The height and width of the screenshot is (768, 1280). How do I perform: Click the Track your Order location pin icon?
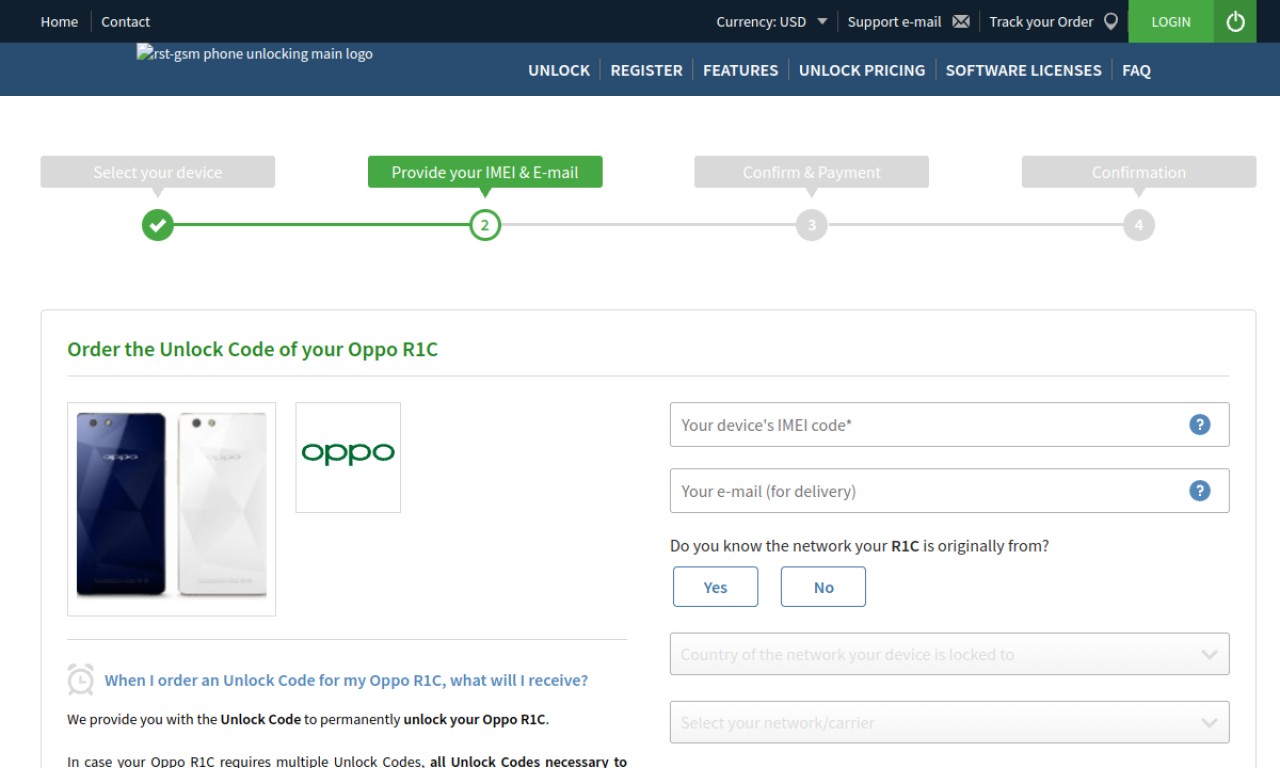1110,22
